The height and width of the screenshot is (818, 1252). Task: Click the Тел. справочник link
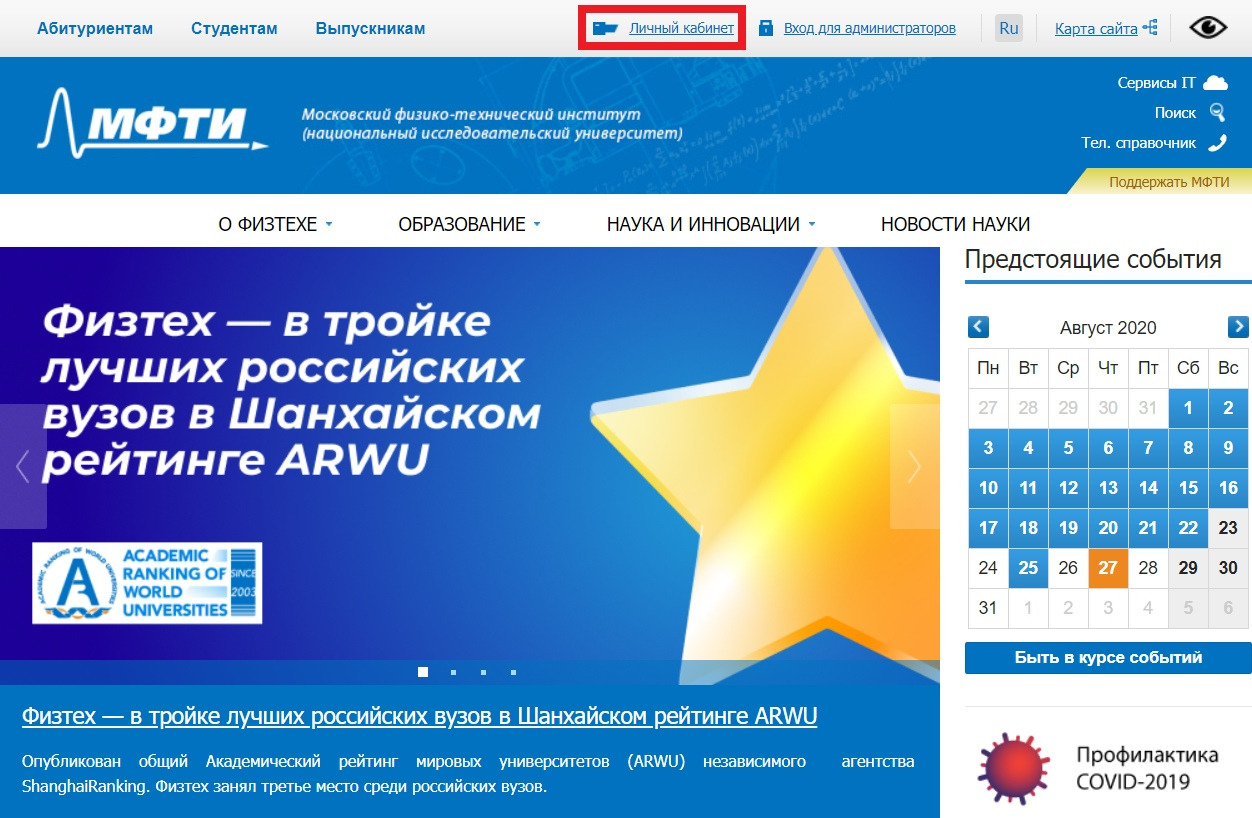1138,143
